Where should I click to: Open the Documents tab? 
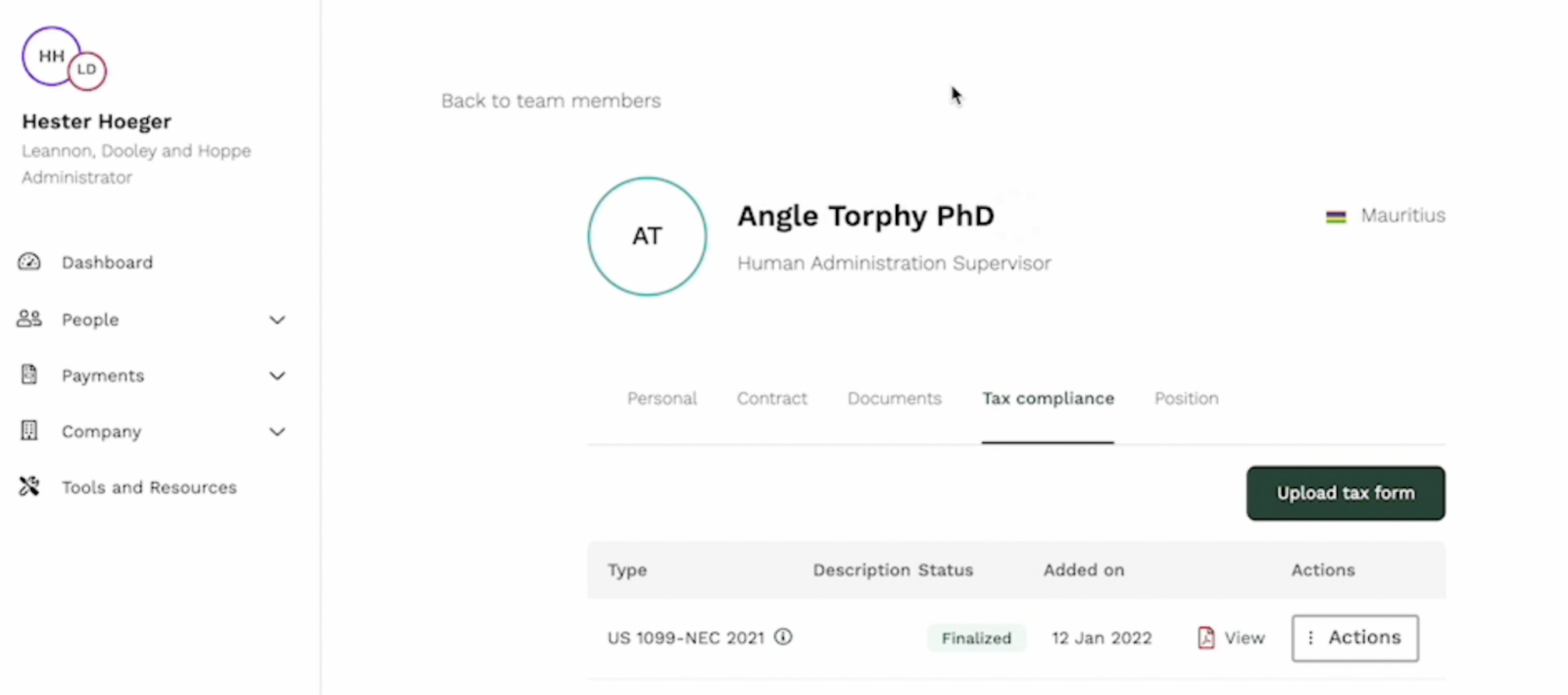coord(894,398)
